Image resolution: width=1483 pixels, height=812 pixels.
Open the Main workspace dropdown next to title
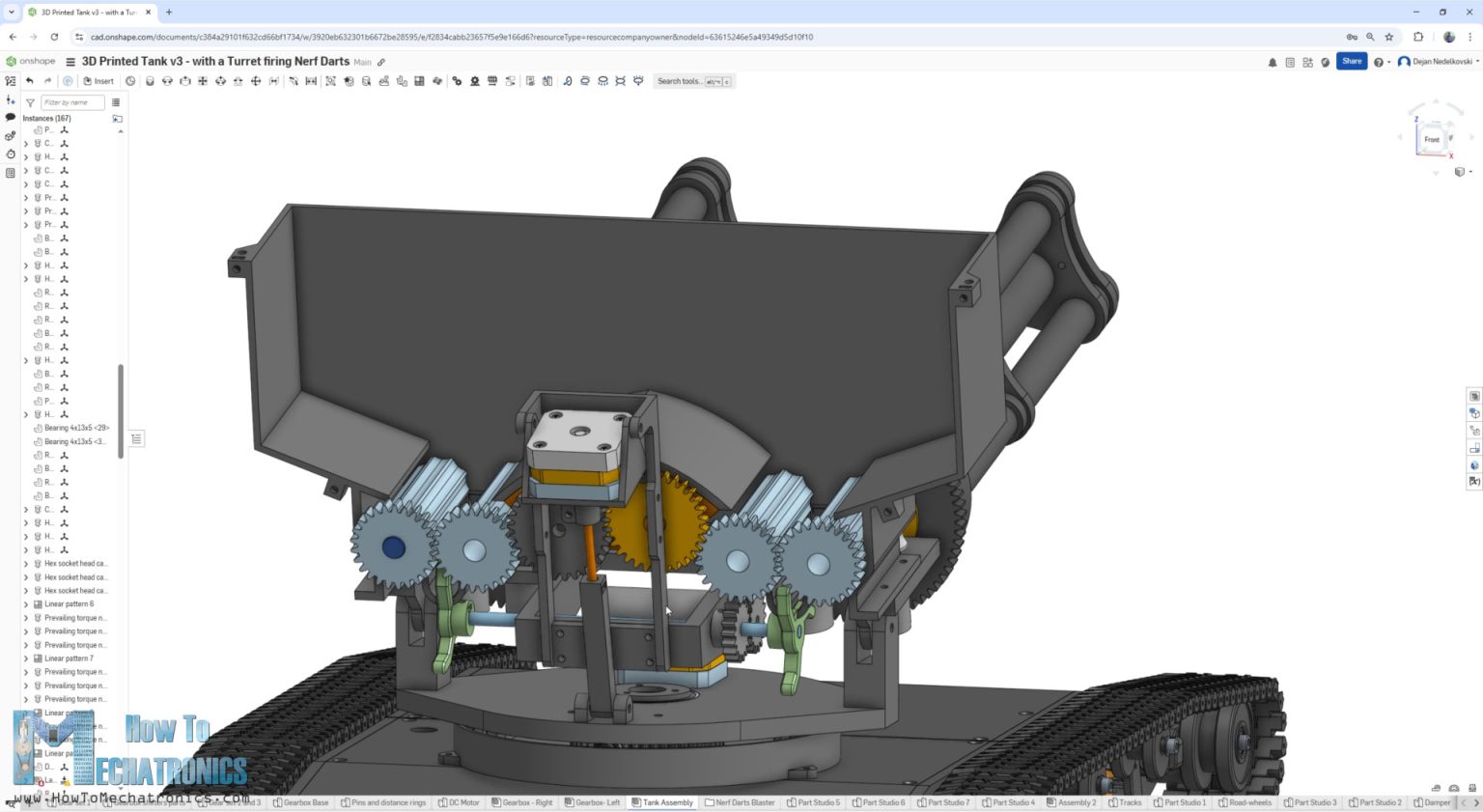[x=362, y=62]
